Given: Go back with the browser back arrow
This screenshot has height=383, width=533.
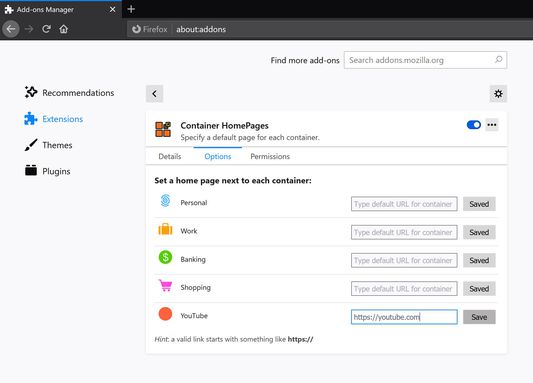Looking at the screenshot, I should [11, 29].
